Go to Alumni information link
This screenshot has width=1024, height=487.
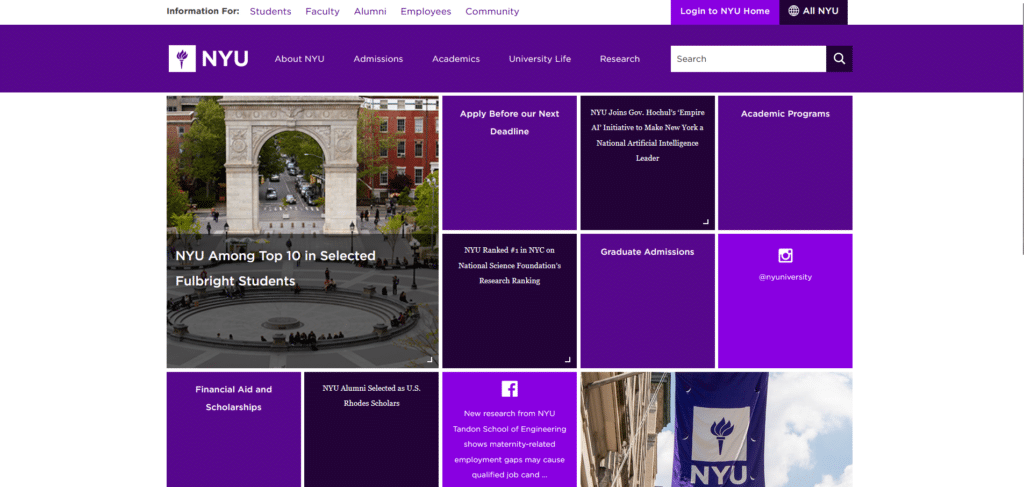(x=370, y=11)
